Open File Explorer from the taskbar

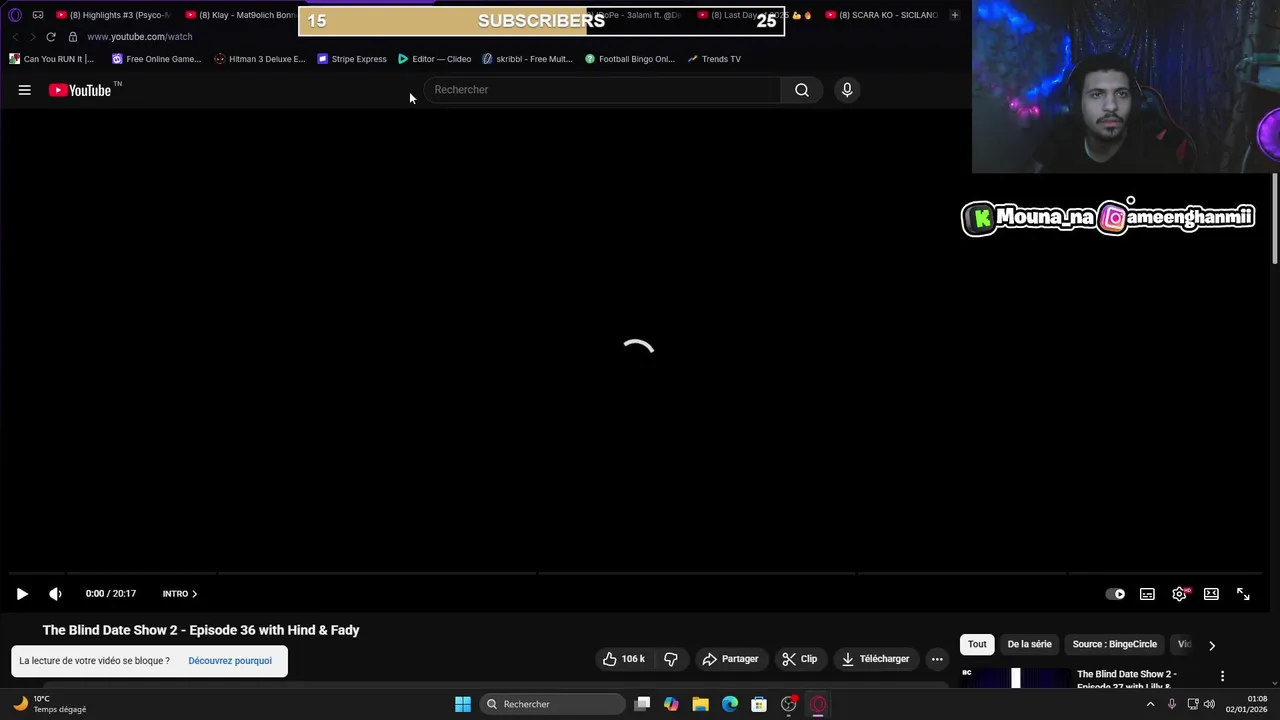[700, 704]
